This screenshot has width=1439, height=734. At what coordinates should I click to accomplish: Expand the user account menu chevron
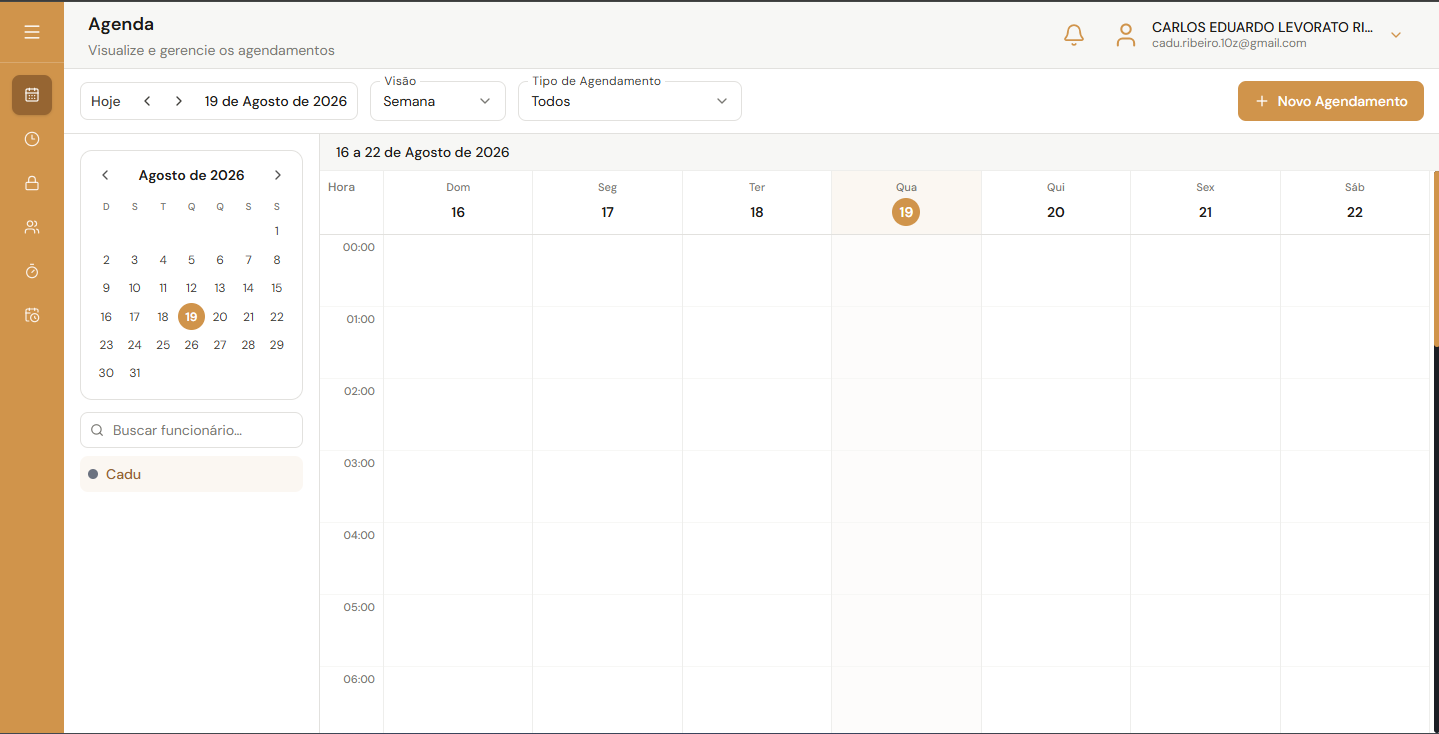(x=1396, y=35)
